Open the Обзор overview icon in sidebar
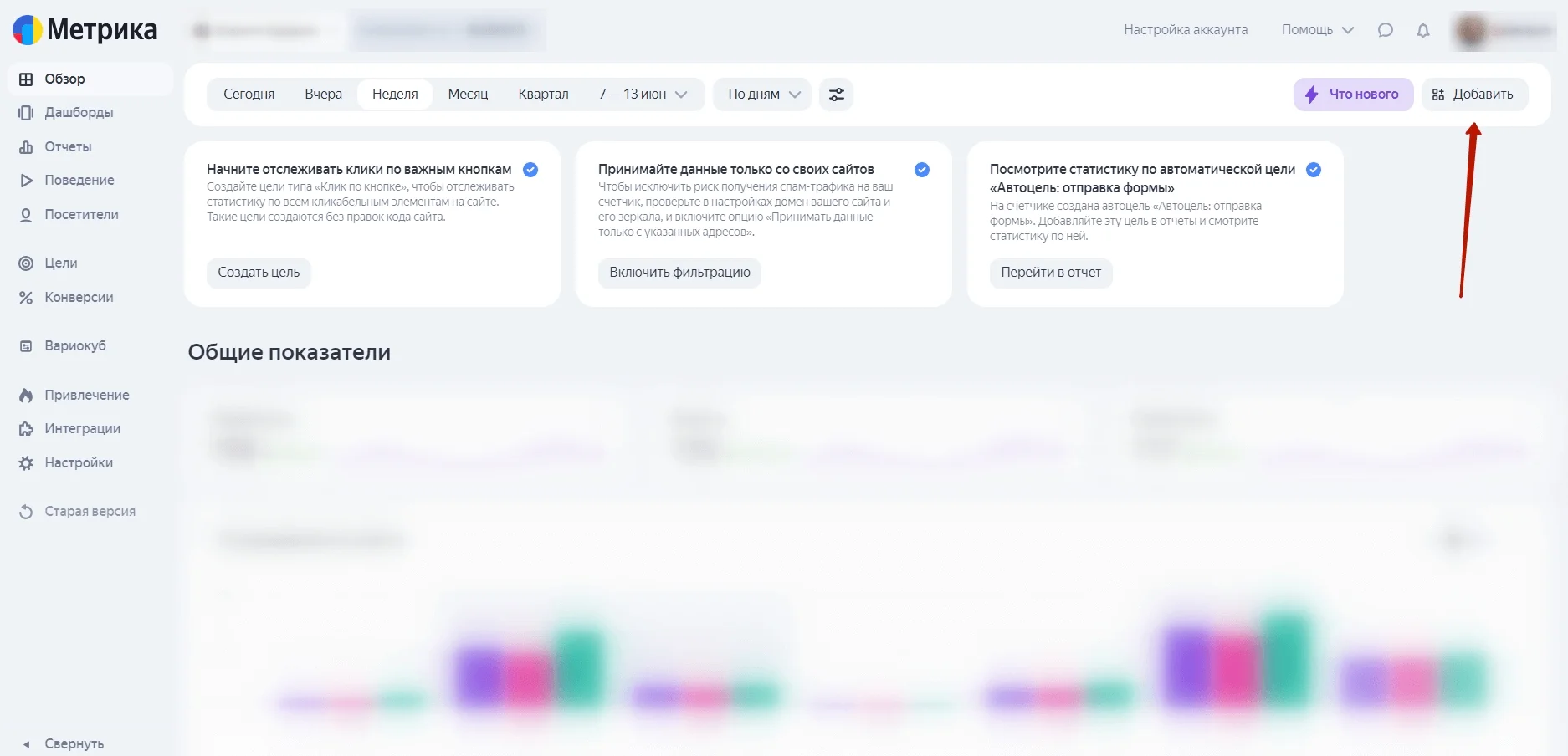Viewport: 1568px width, 756px height. click(x=26, y=79)
